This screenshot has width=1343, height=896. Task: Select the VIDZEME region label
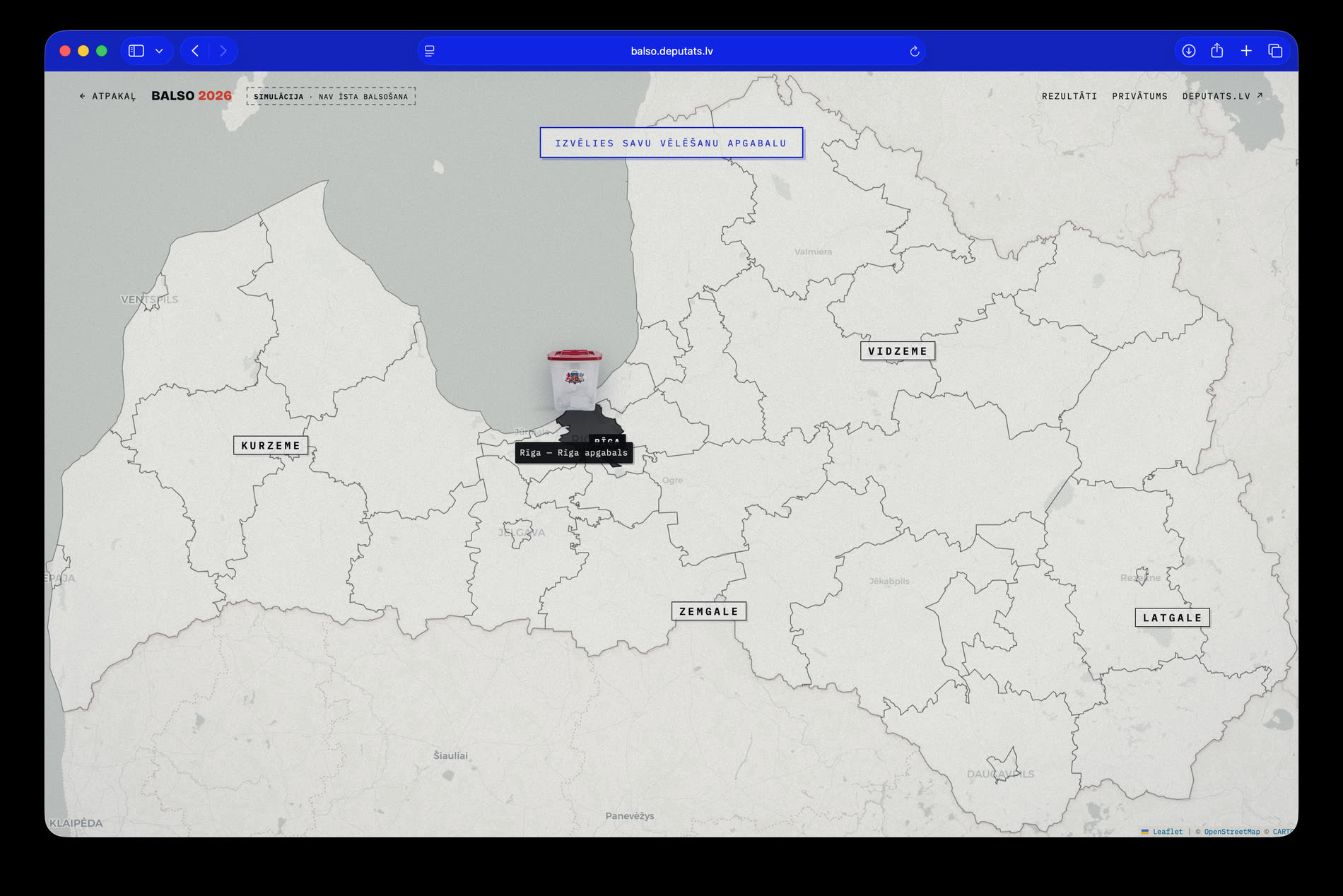[x=898, y=351]
